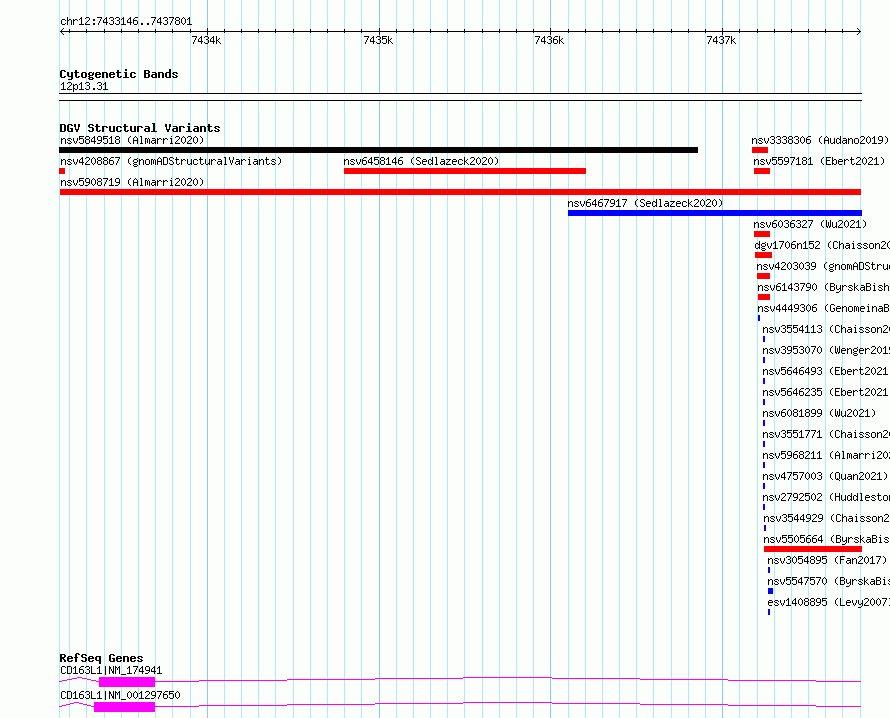
Task: Click the red nsv5505664 Byrska variant bar
Action: tap(813, 549)
